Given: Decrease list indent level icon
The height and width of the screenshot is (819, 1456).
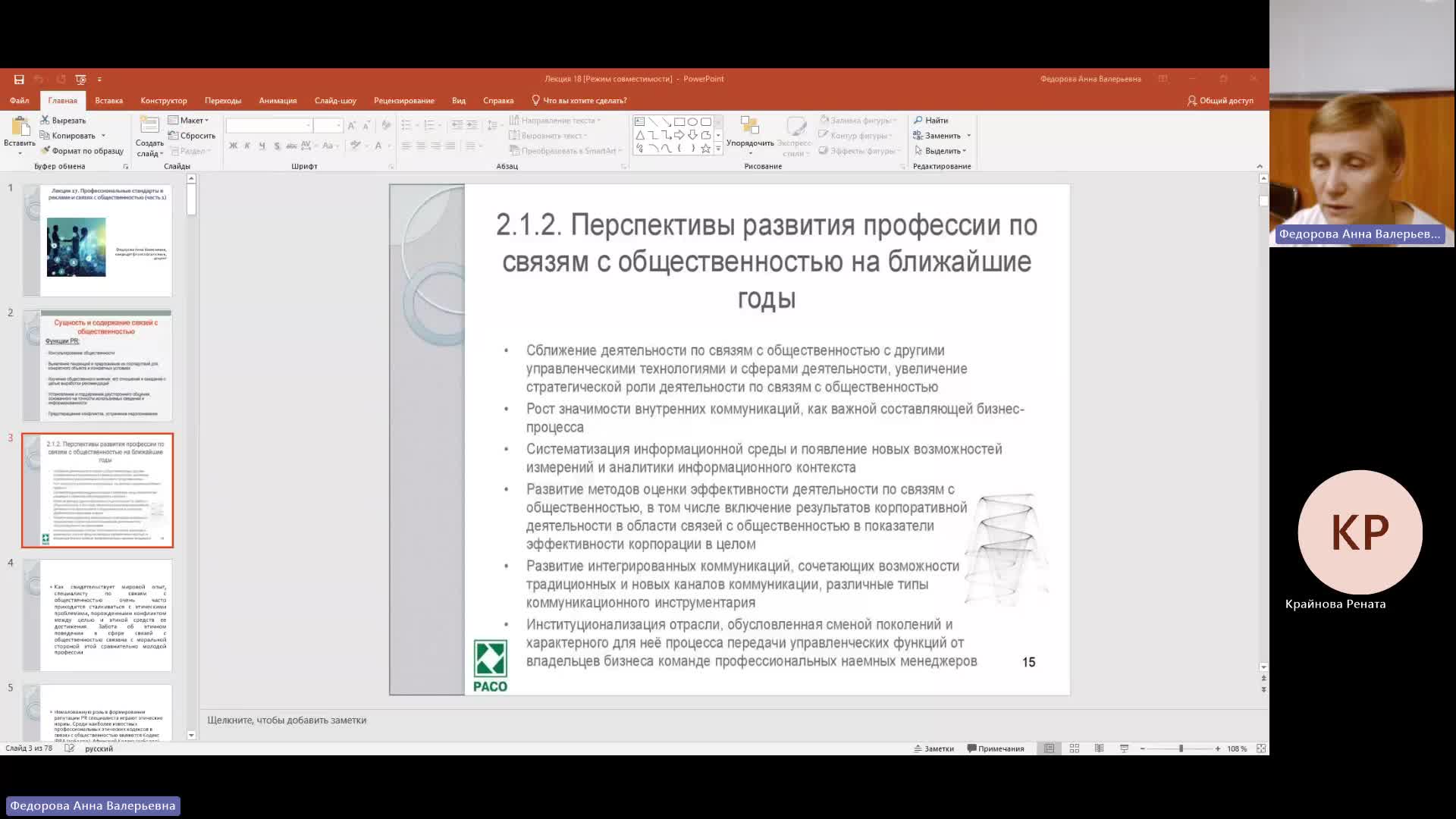Looking at the screenshot, I should [457, 125].
